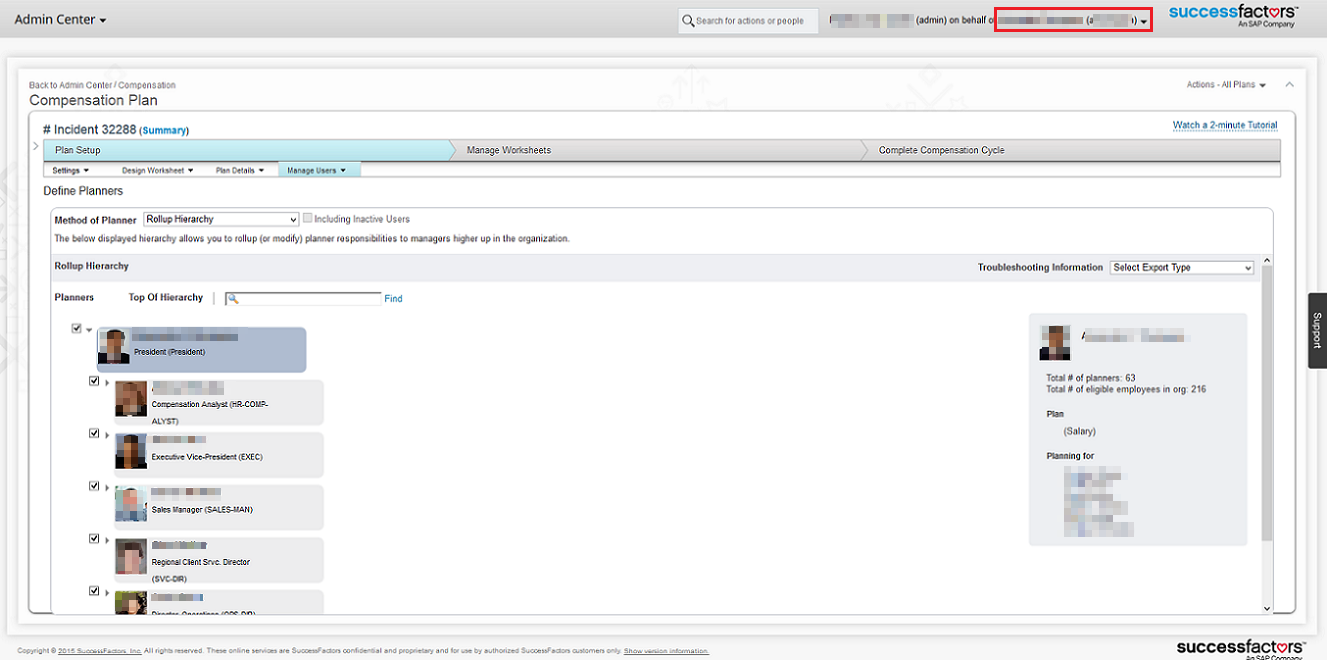Click the 'Define Planners' heading
The width and height of the screenshot is (1327, 660).
(83, 191)
